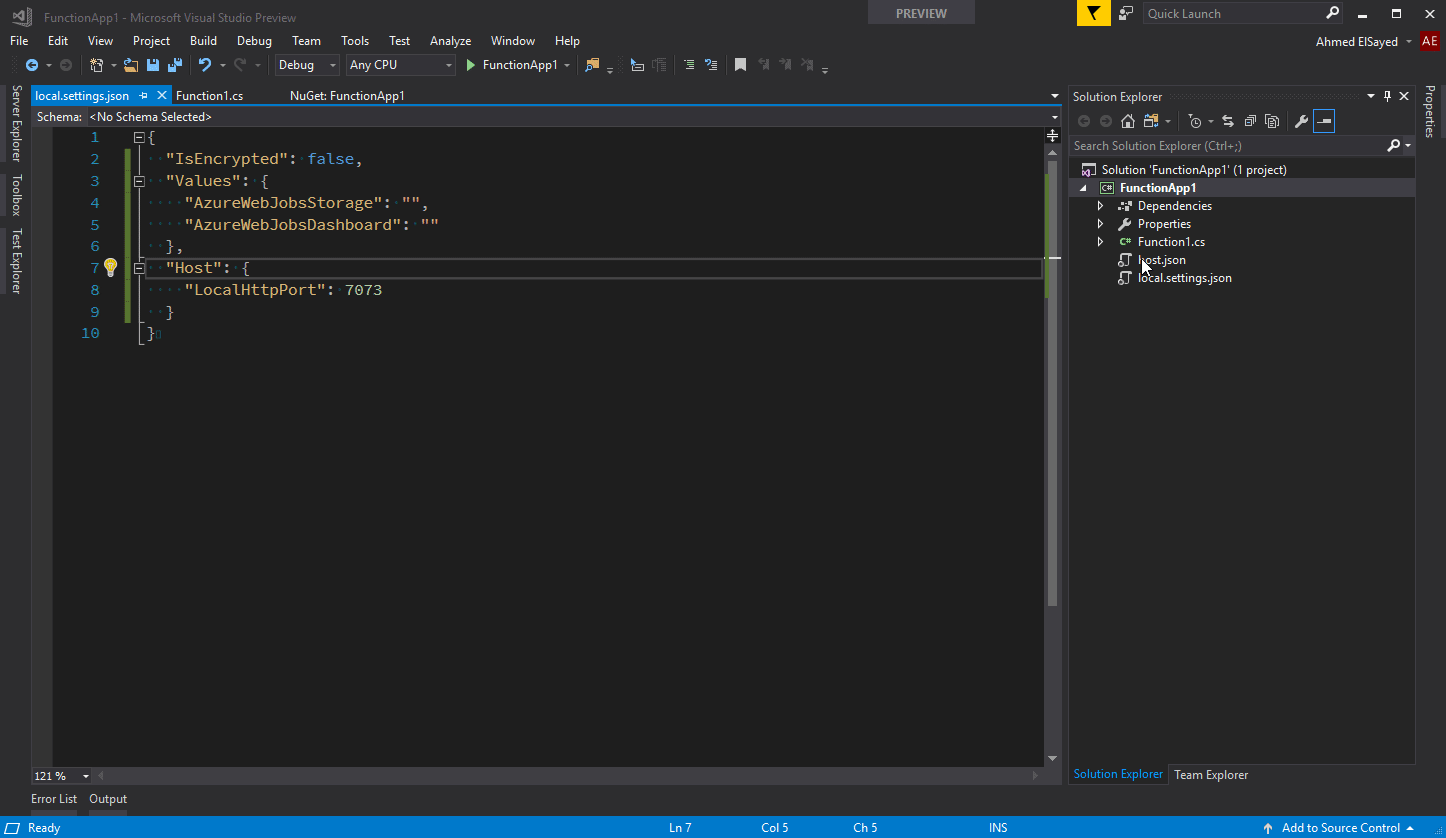The width and height of the screenshot is (1446, 838).
Task: Open the FunctionApp1 start target dropdown arrow
Action: 567,65
